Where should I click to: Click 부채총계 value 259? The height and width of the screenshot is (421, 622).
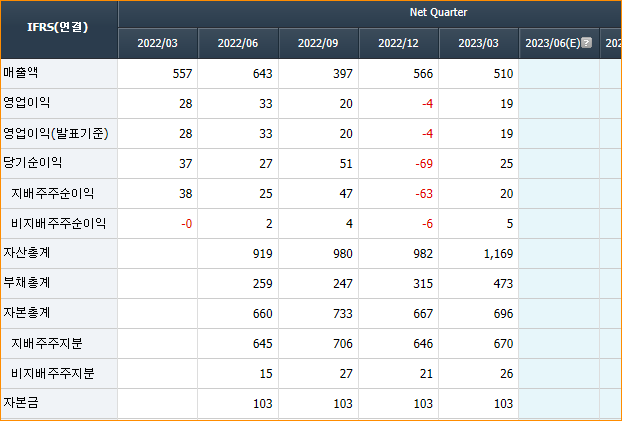tap(263, 284)
